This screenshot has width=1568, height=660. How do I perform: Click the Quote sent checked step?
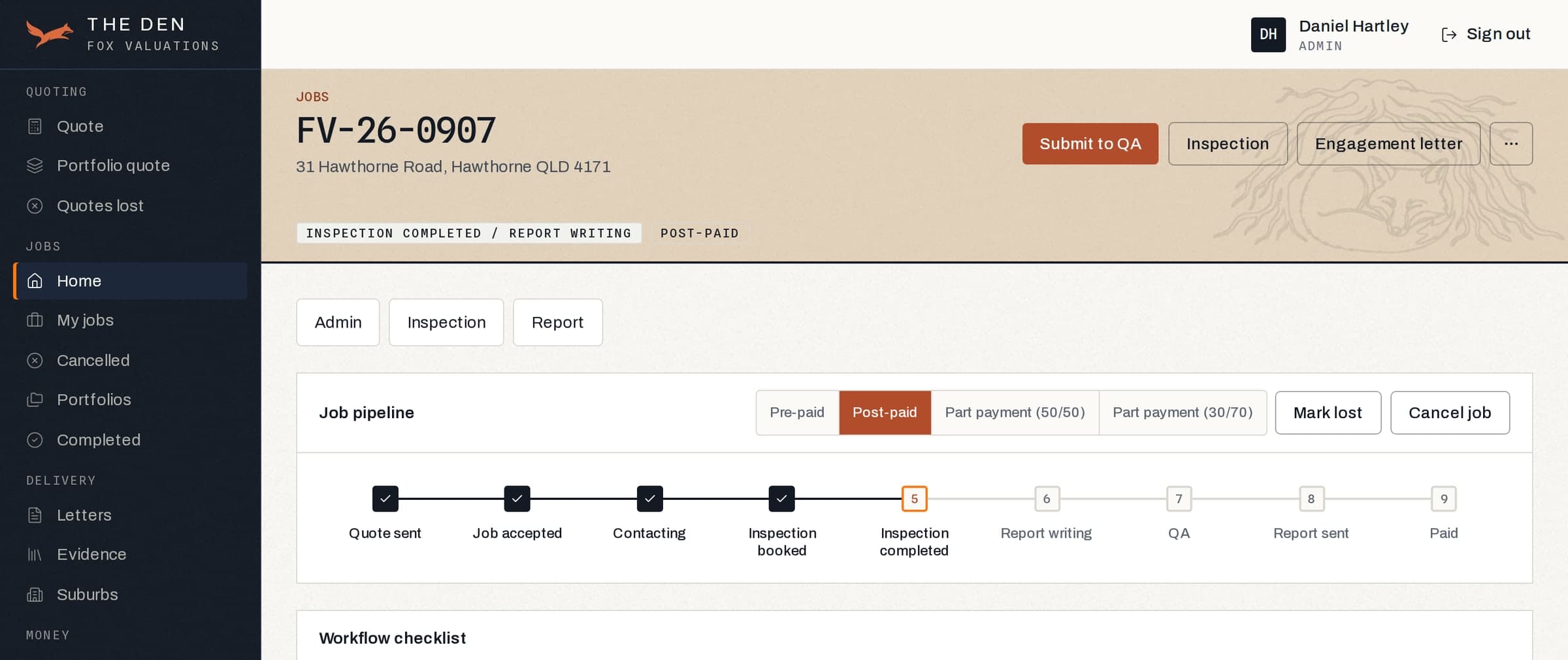385,499
